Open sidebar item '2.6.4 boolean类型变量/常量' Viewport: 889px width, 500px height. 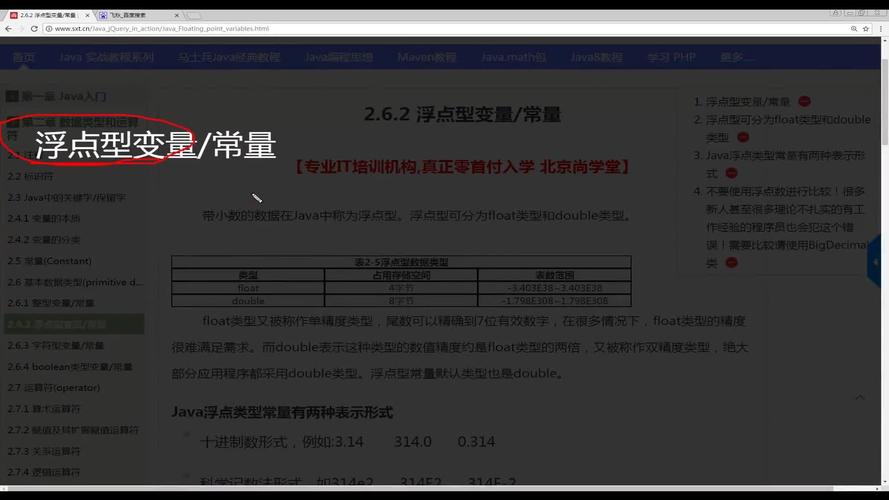click(70, 367)
